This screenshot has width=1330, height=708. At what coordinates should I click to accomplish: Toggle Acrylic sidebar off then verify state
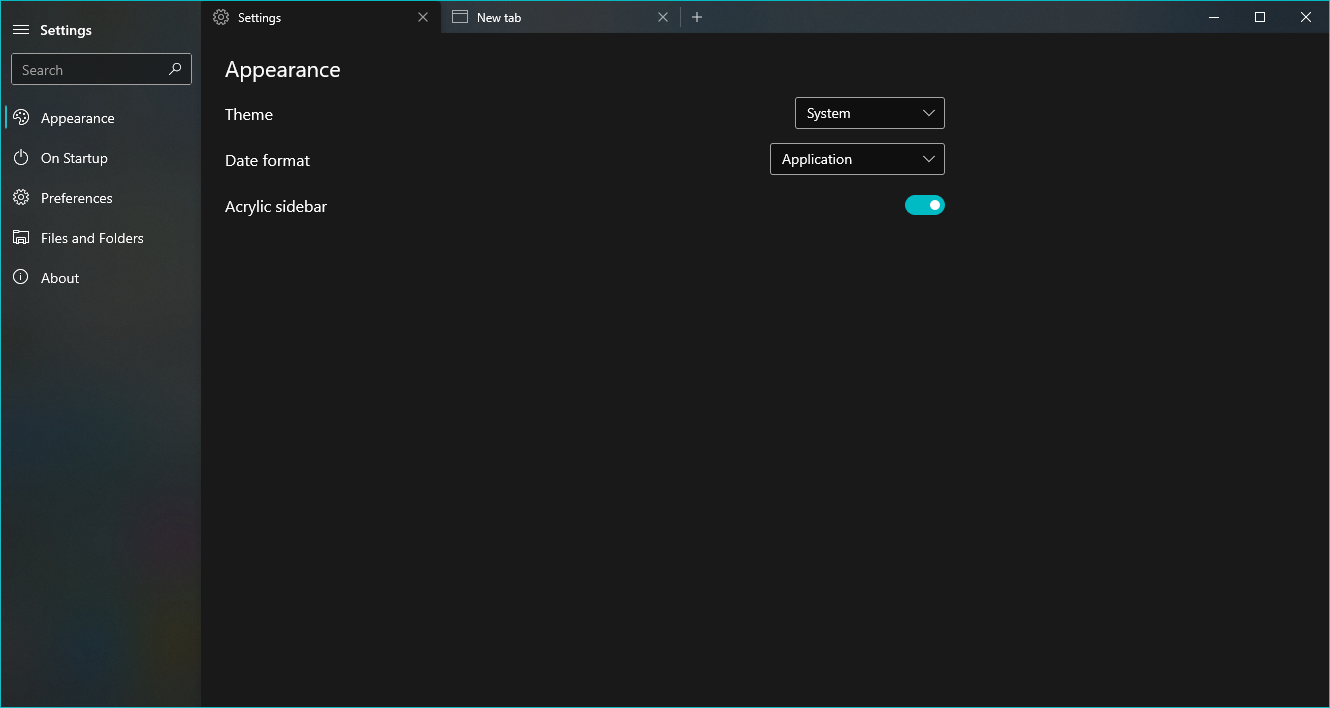pos(924,204)
